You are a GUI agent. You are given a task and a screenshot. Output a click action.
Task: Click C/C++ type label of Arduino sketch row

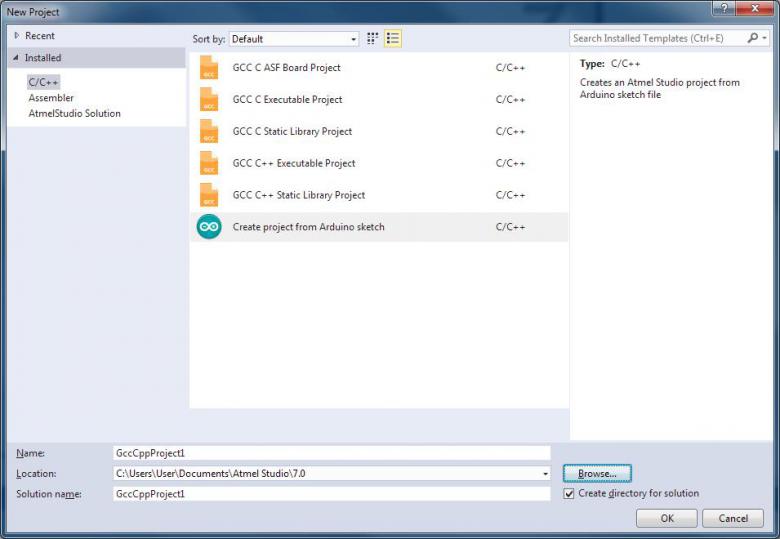tap(510, 227)
